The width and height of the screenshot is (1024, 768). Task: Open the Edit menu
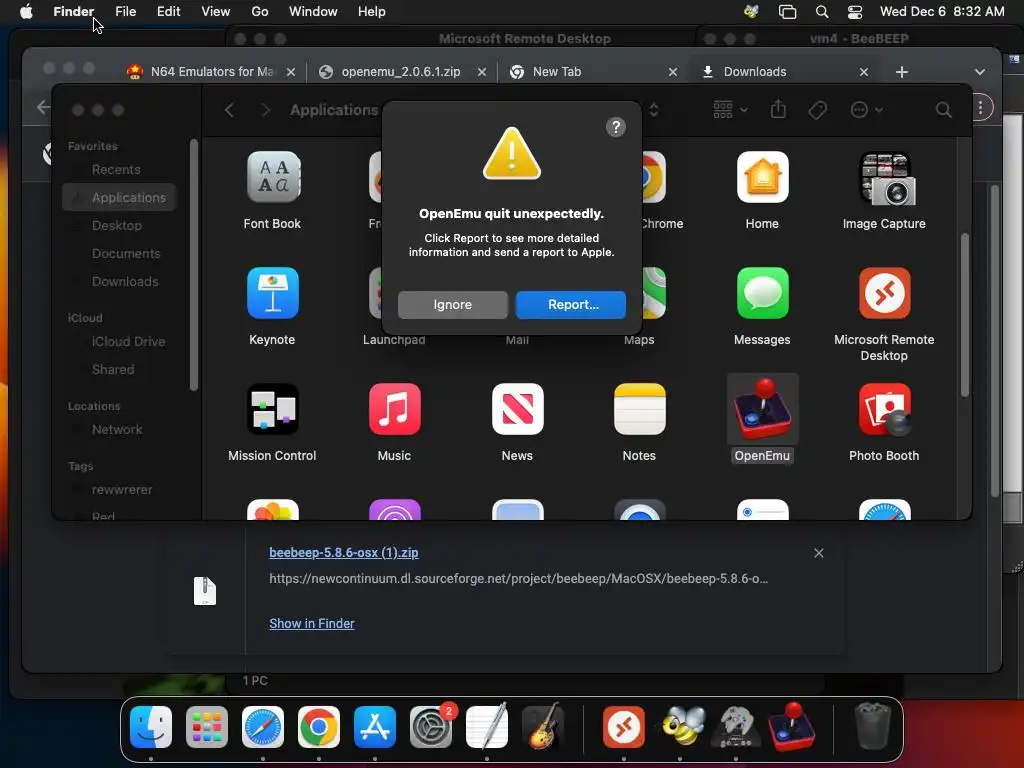168,12
